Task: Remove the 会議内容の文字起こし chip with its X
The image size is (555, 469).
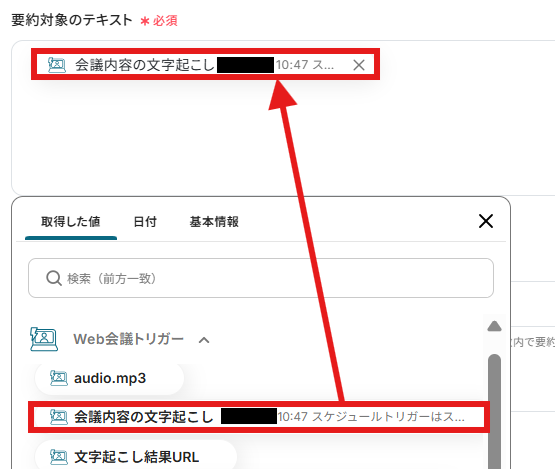Action: [359, 65]
